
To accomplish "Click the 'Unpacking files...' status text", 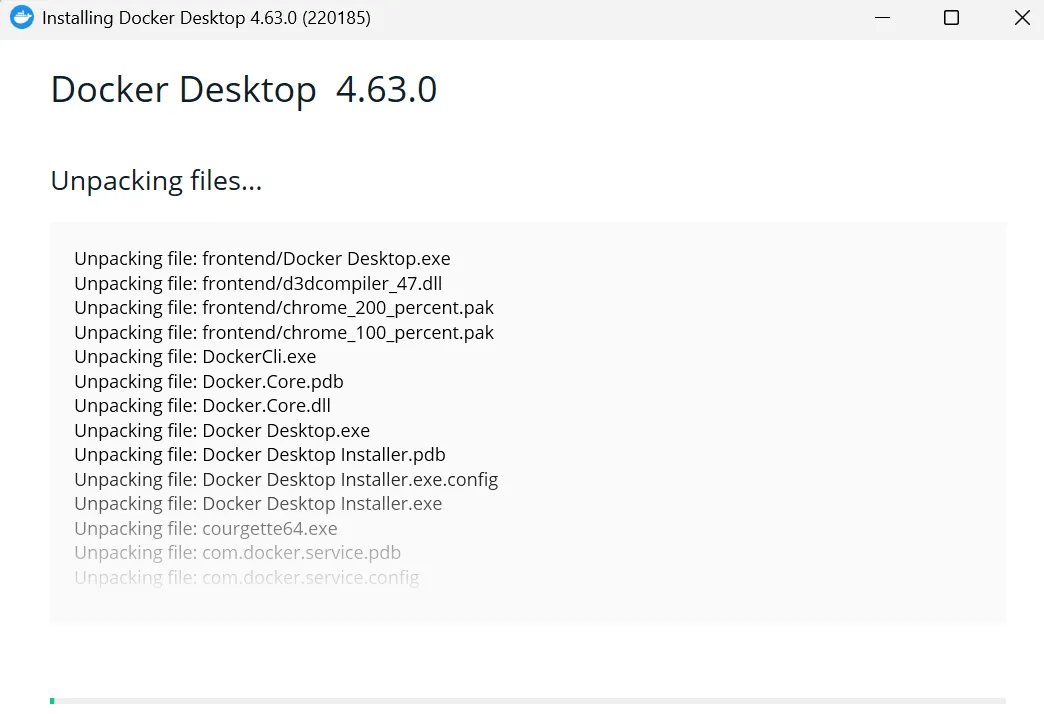I will tap(156, 181).
